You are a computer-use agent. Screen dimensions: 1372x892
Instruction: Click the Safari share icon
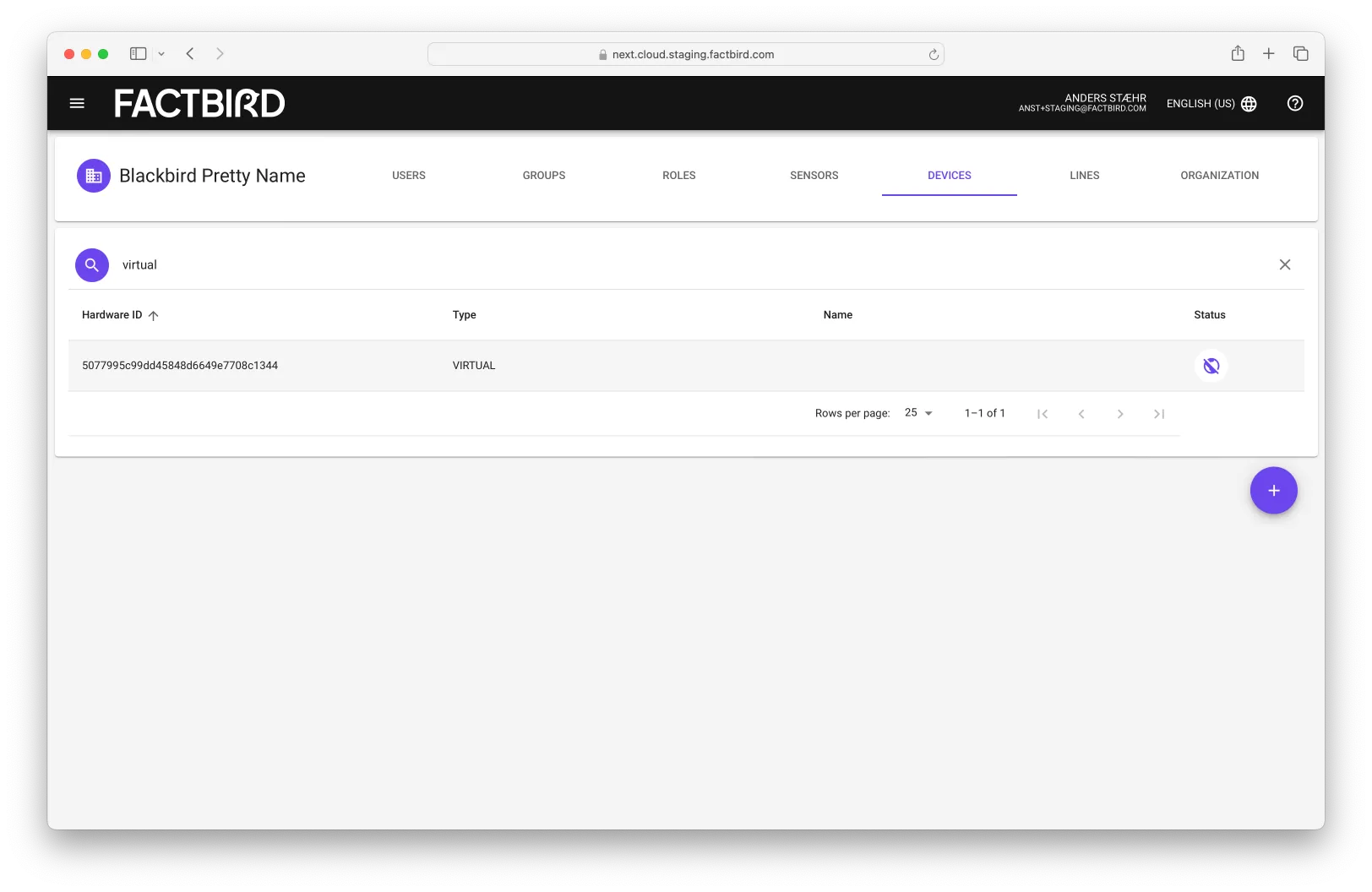click(1238, 53)
